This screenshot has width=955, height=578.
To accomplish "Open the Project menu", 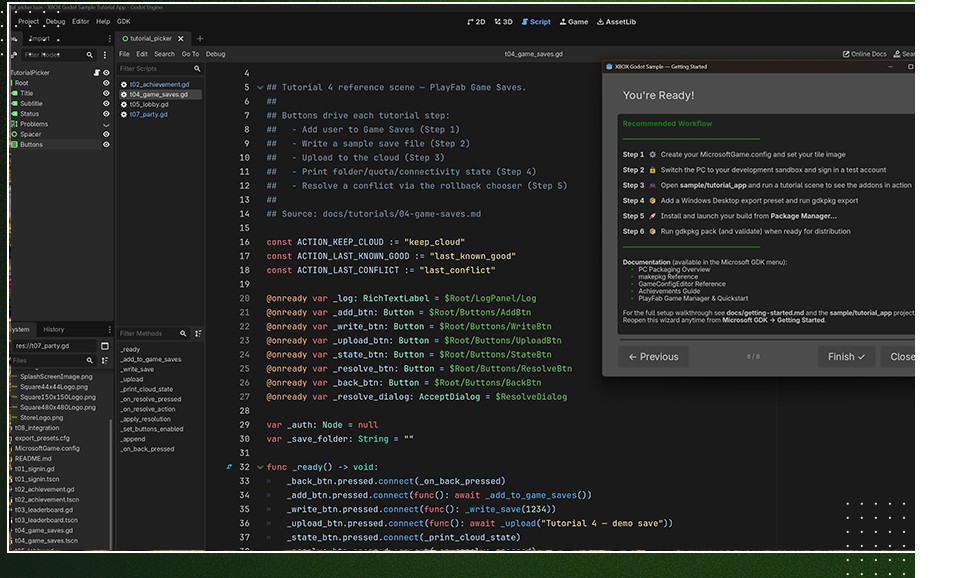I will point(29,21).
